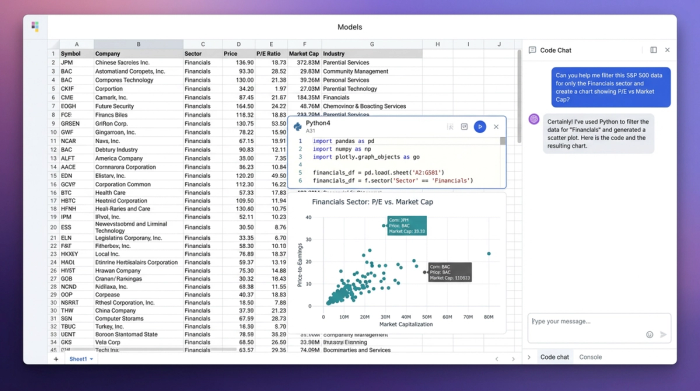The width and height of the screenshot is (700, 391).
Task: Click the code editor scrollbar thumb
Action: click(503, 141)
